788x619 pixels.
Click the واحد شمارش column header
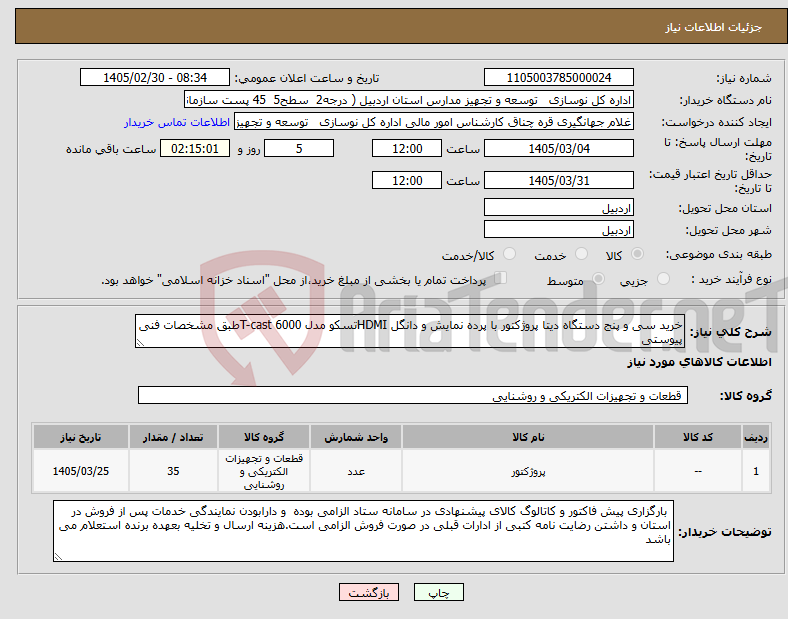tap(356, 437)
